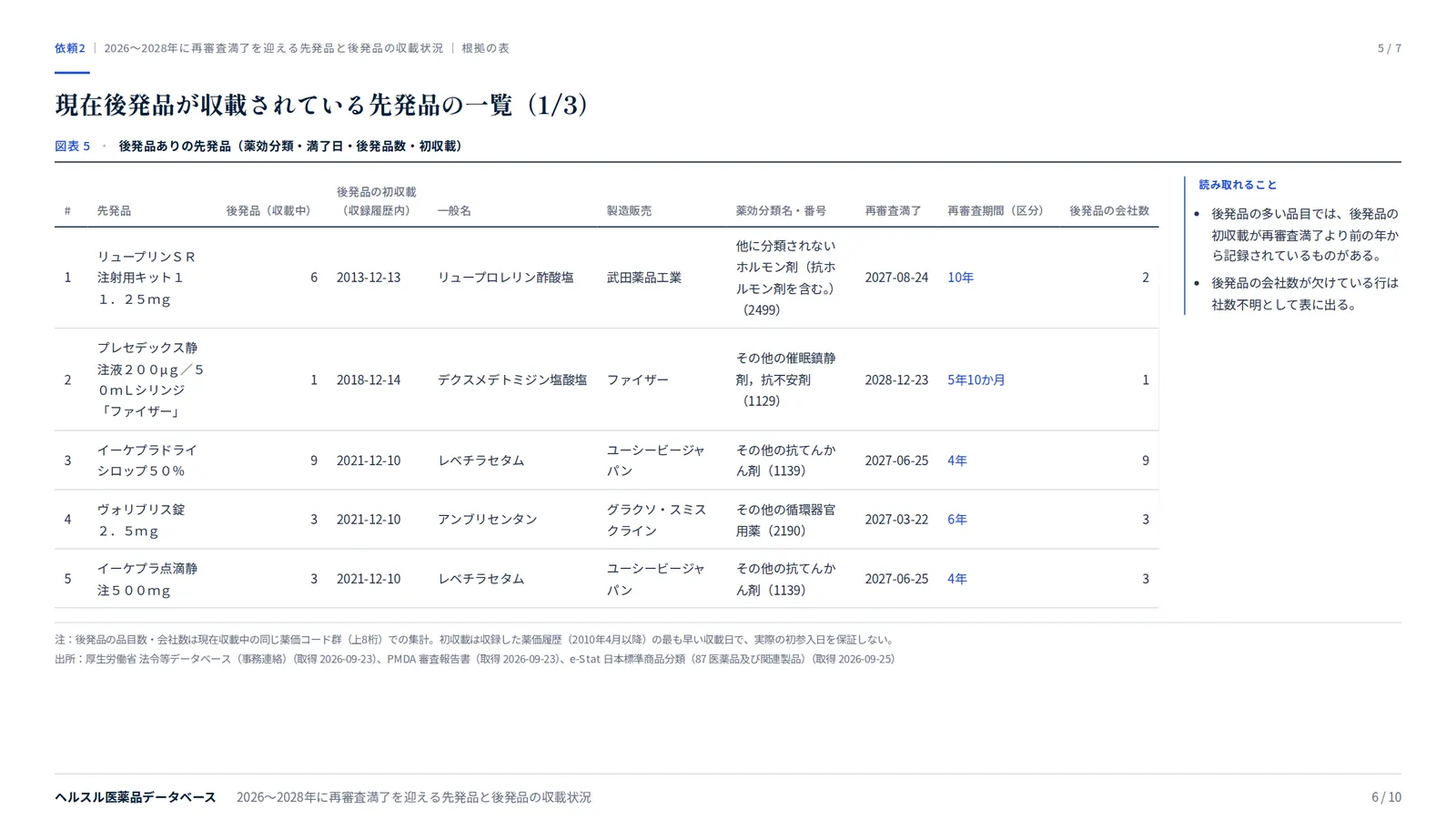Click the blue 6年 period value
1456x820 pixels.
(x=957, y=520)
